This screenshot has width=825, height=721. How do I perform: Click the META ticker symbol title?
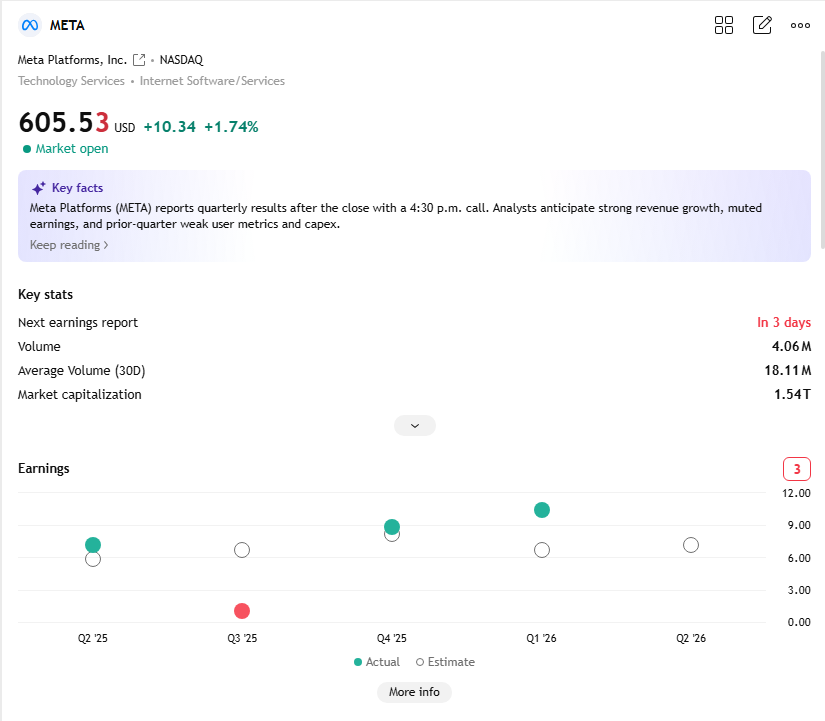(x=67, y=25)
